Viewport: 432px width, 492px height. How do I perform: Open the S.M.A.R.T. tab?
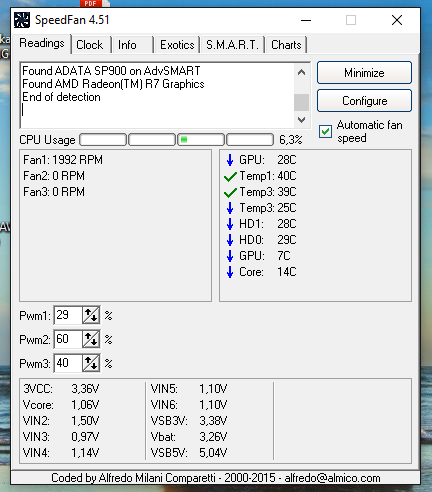click(232, 45)
